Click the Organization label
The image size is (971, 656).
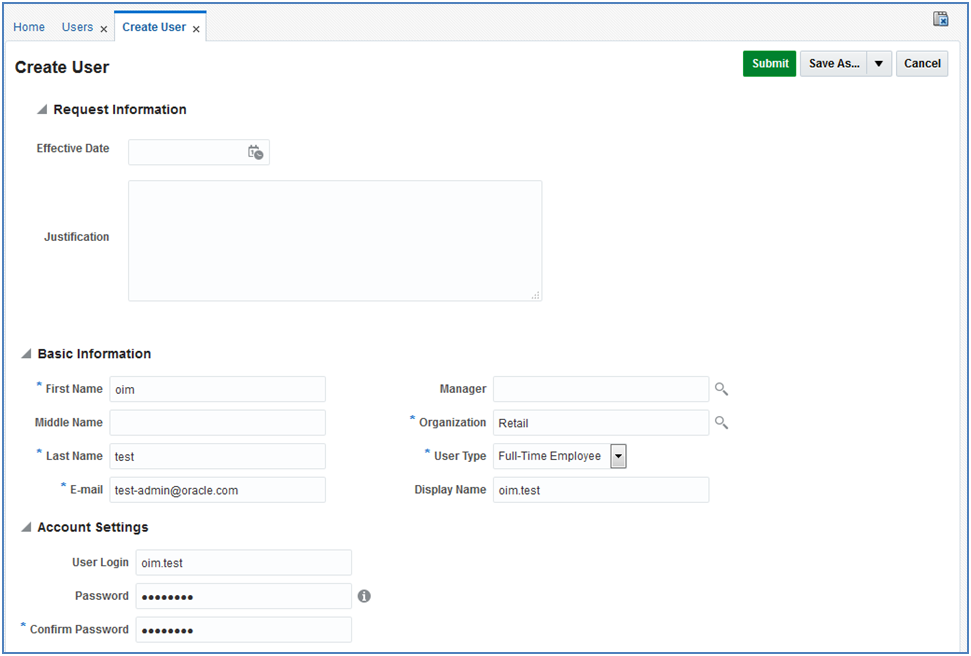click(452, 422)
